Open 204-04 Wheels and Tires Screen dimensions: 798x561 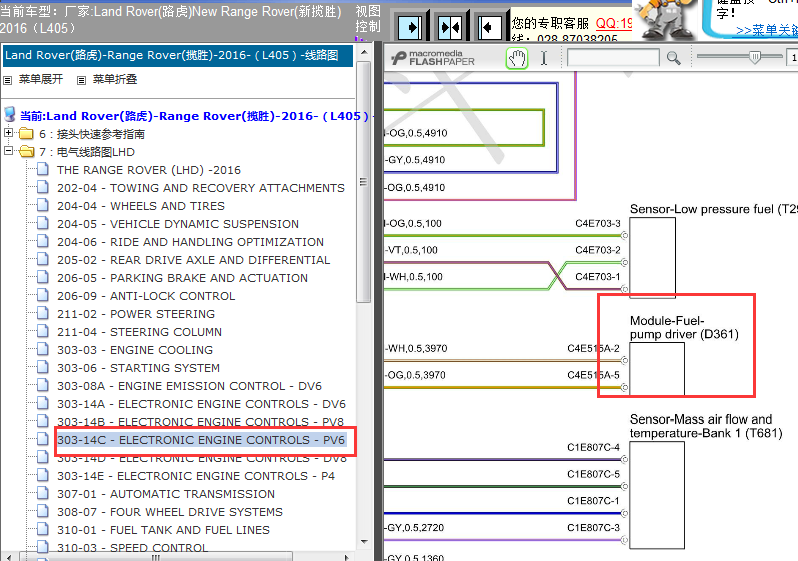(x=140, y=206)
